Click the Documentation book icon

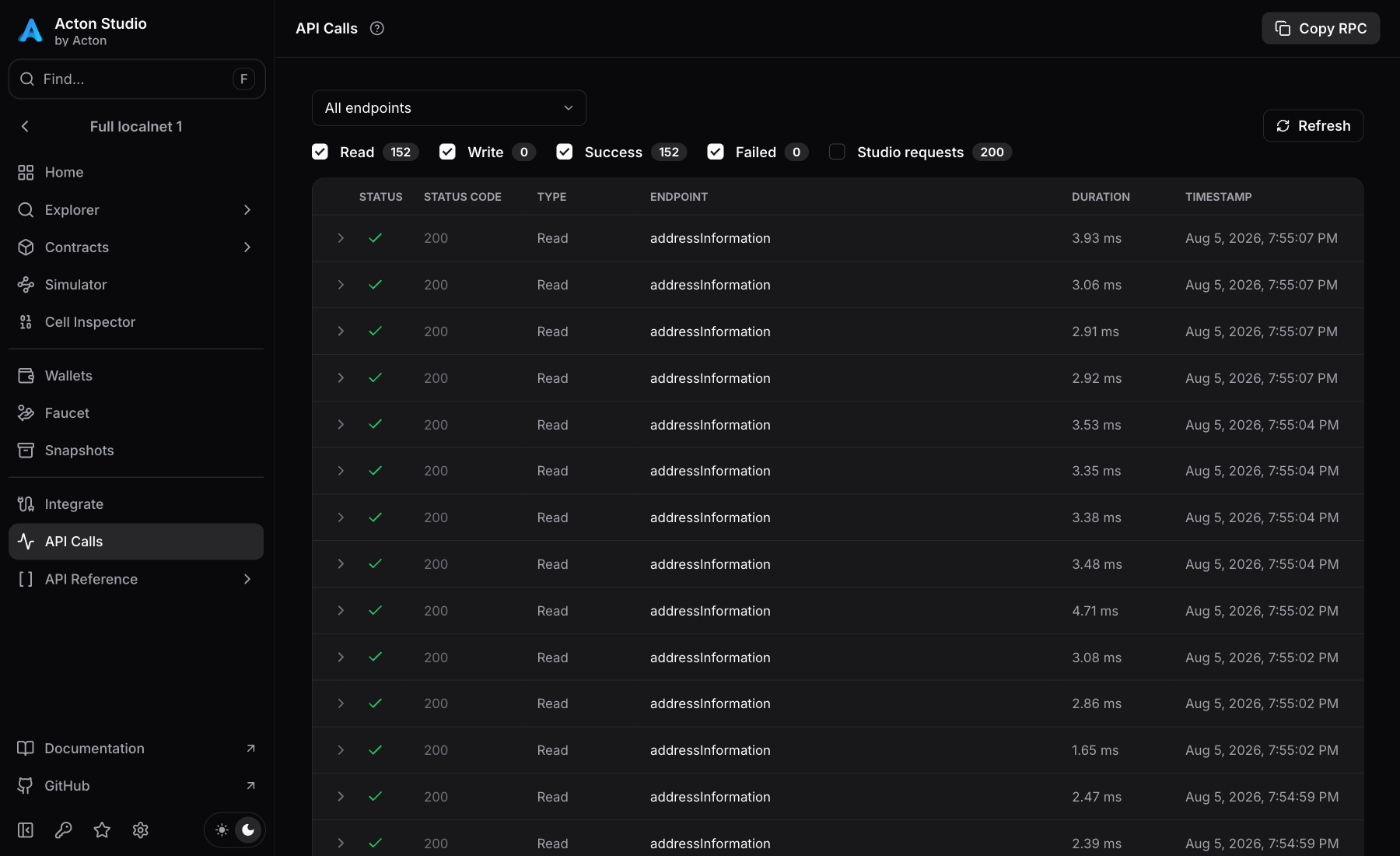[x=26, y=749]
